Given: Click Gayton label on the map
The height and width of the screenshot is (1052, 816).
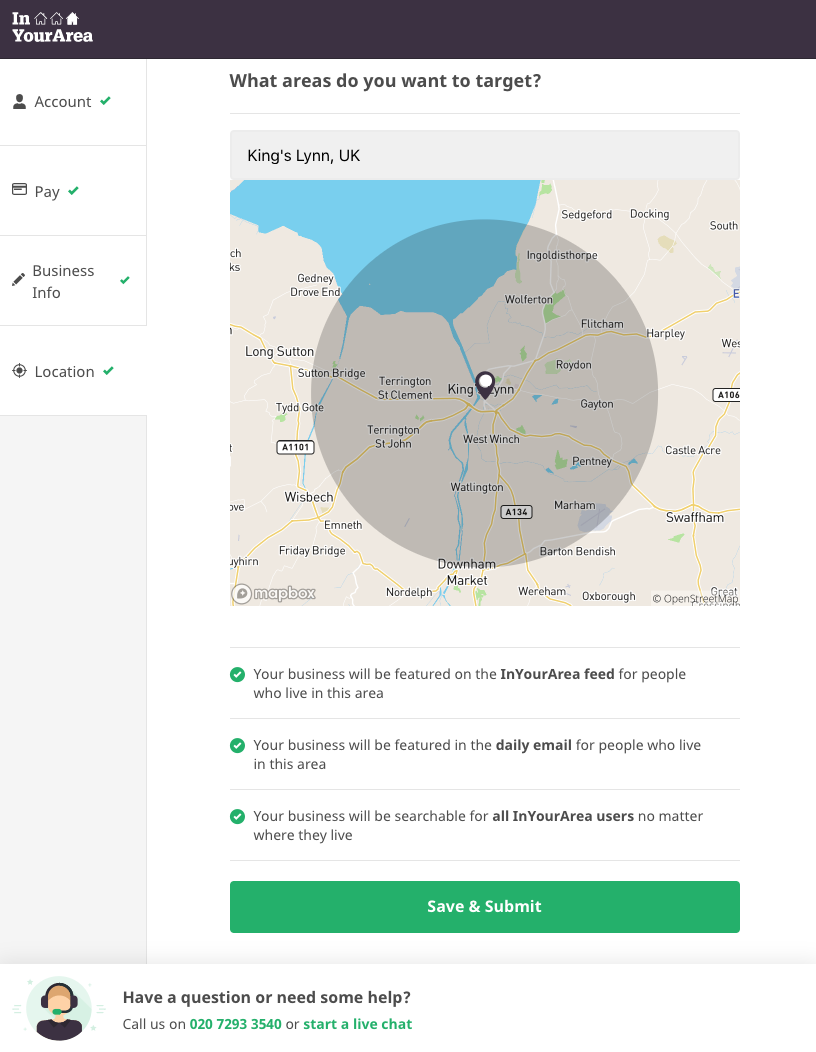Looking at the screenshot, I should tap(597, 404).
